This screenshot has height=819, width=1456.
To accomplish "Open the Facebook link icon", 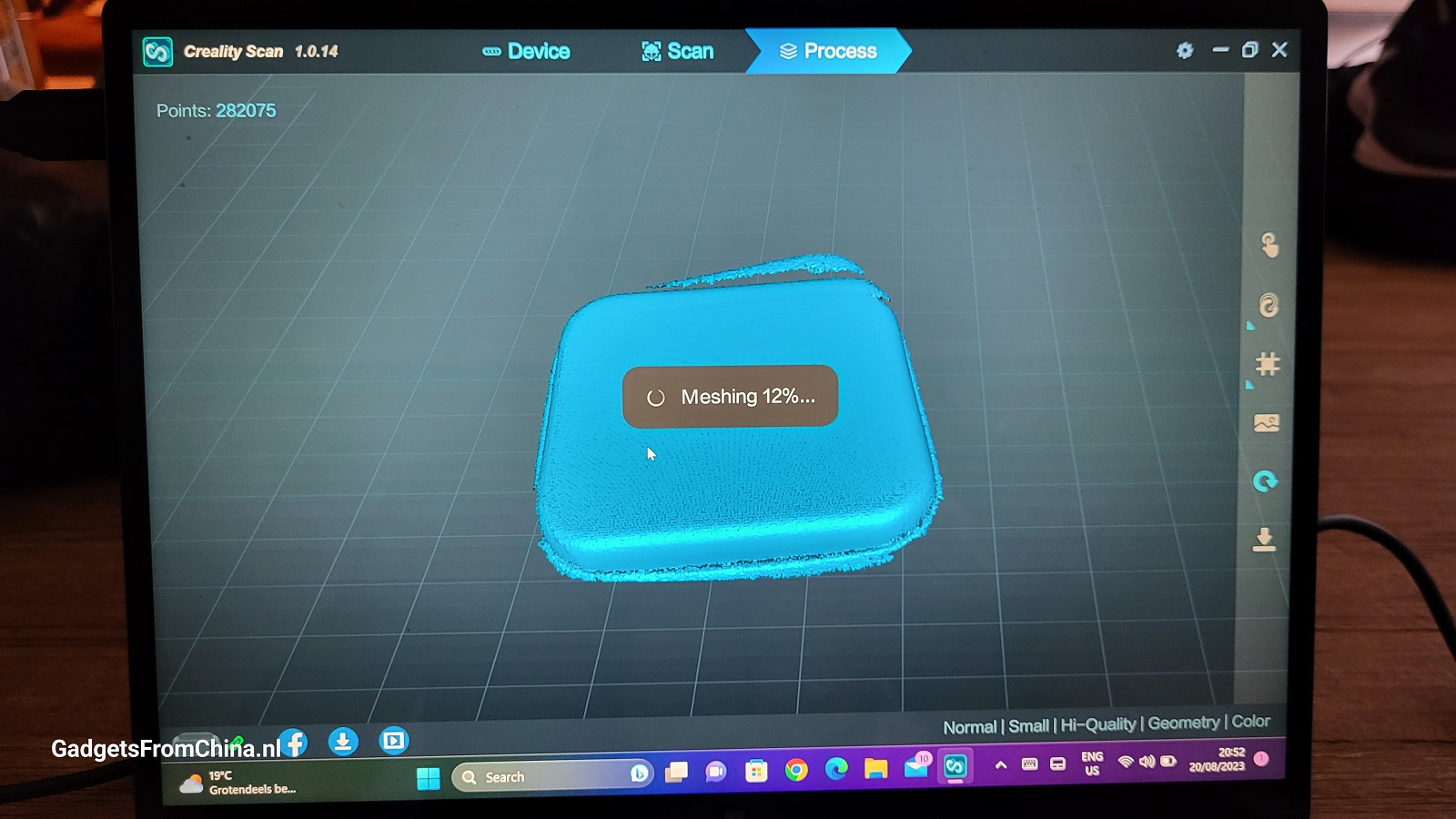I will click(293, 743).
